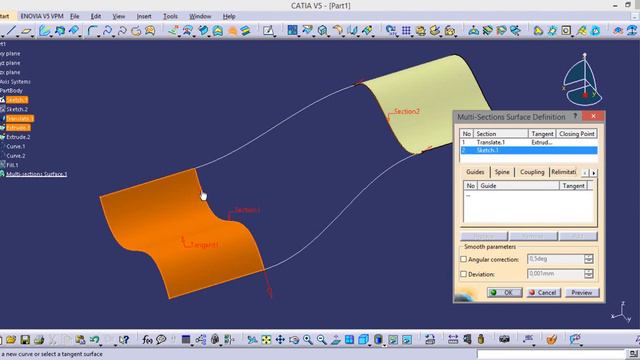Image resolution: width=640 pixels, height=360 pixels.
Task: Click the Normal View icon
Action: [336, 340]
